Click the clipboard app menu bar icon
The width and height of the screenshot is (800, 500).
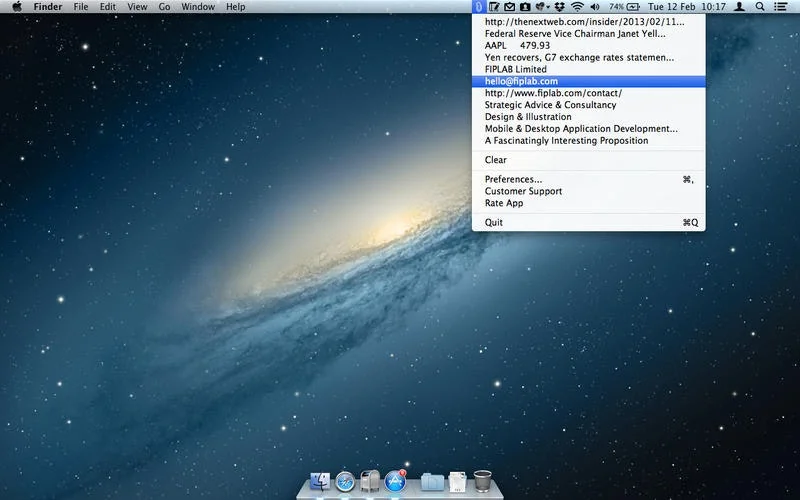479,7
